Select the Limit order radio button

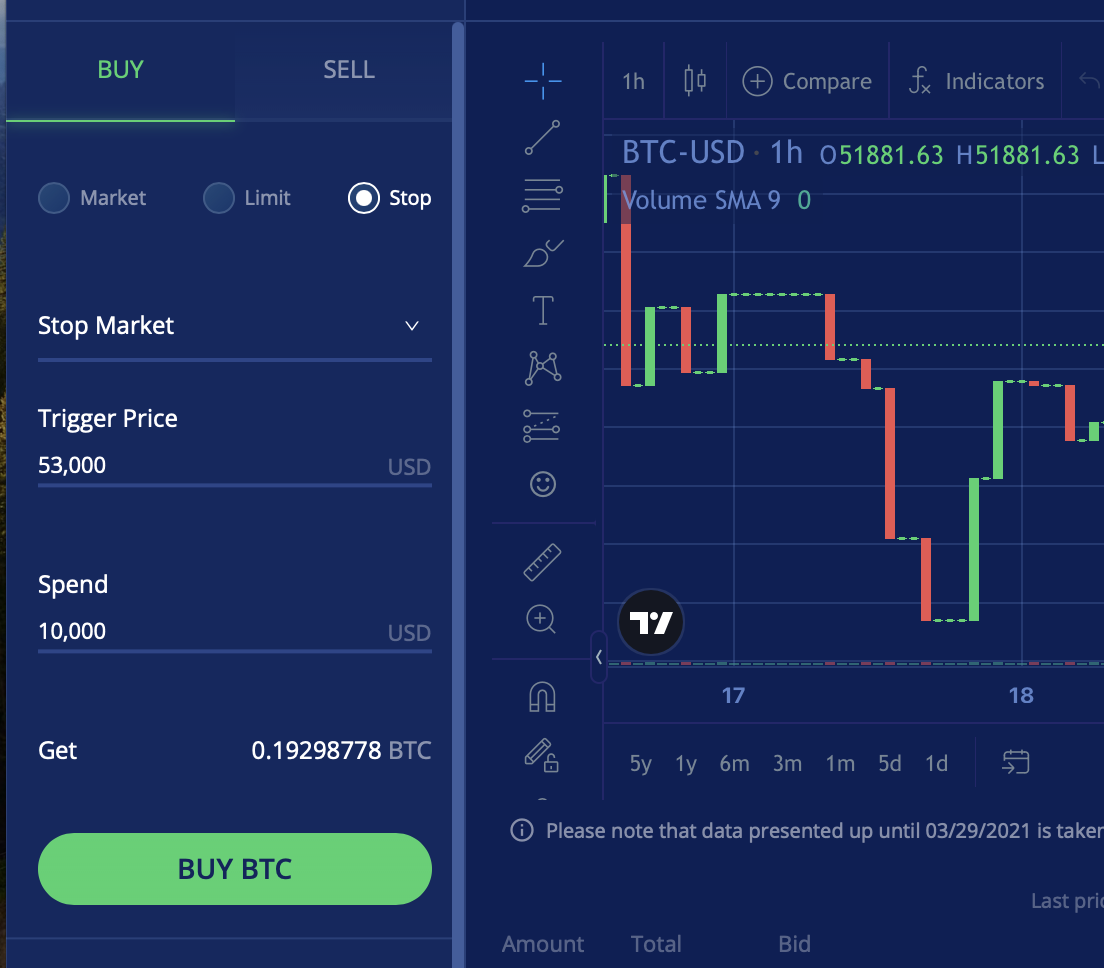[x=219, y=198]
